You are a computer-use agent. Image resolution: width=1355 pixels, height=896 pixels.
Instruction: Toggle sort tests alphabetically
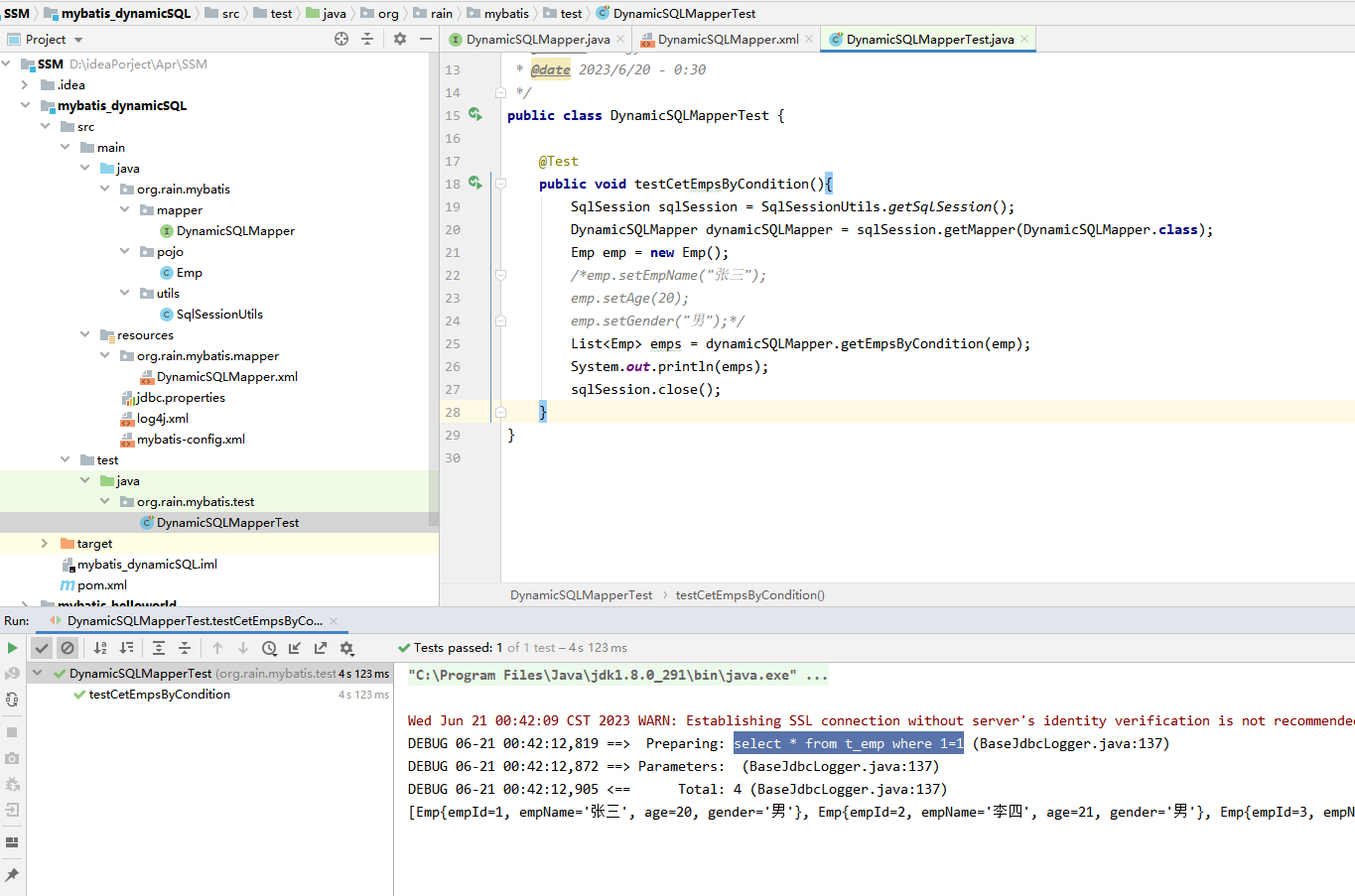pyautogui.click(x=100, y=648)
